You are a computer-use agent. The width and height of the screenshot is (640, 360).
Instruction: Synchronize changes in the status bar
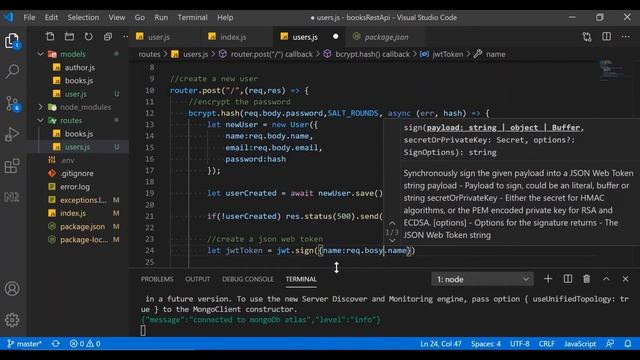[x=56, y=344]
